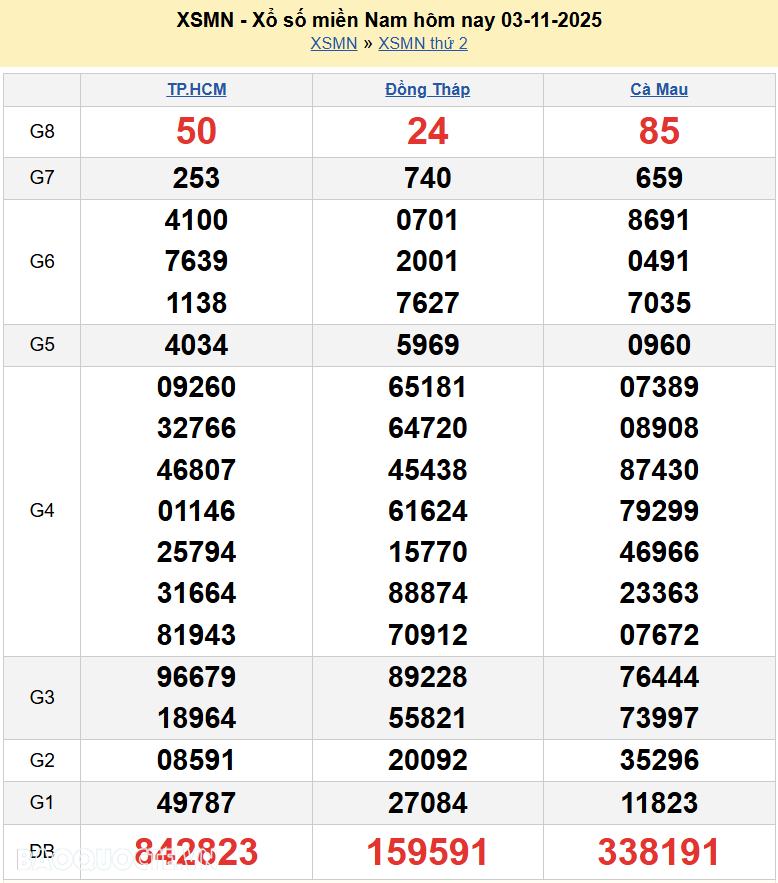Click Cà Mau G8 result 85
Image resolution: width=778 pixels, height=883 pixels.
(659, 131)
